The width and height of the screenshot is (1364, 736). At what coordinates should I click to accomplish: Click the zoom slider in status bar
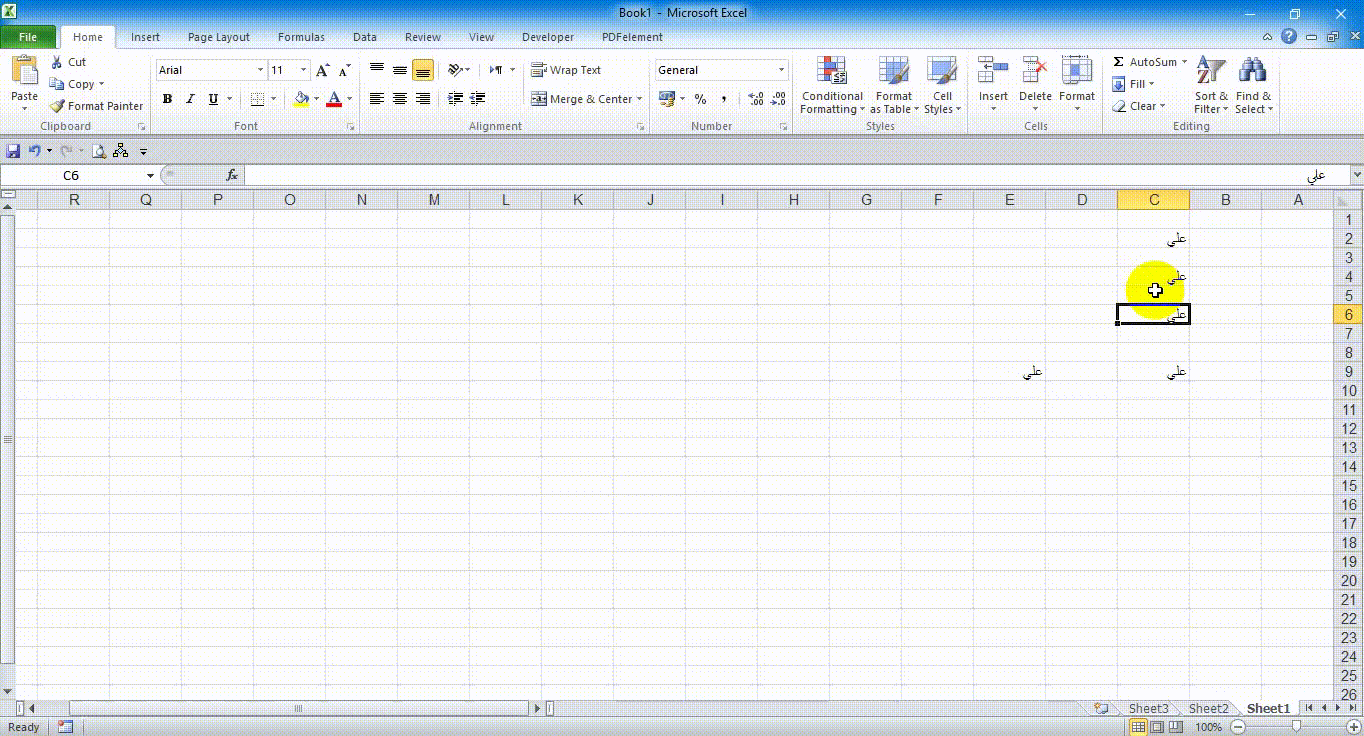click(x=1296, y=727)
